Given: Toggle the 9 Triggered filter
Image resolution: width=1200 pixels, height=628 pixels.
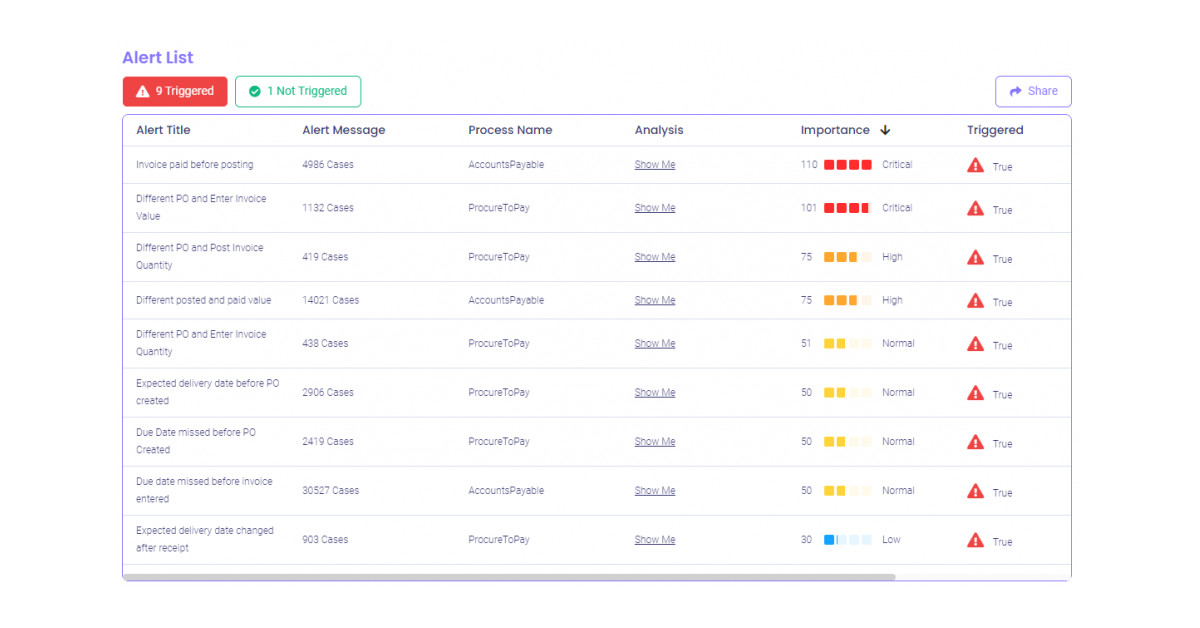Looking at the screenshot, I should pos(175,91).
